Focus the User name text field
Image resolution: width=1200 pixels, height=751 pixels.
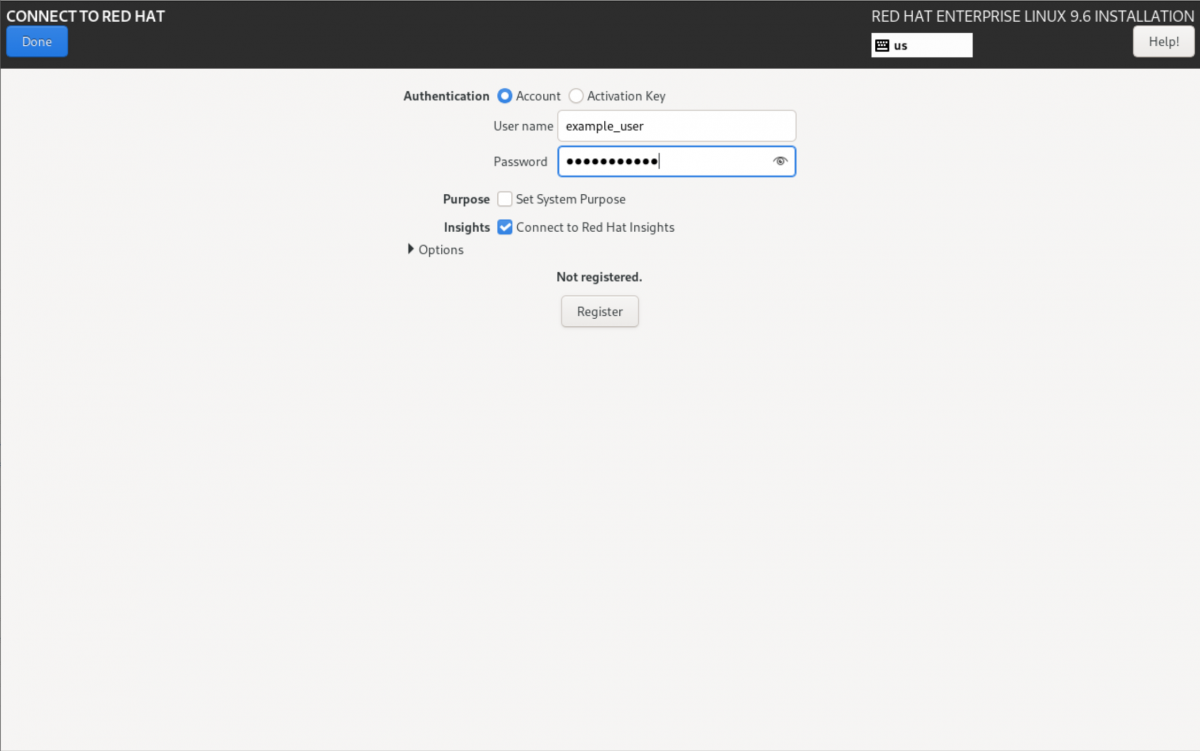[x=676, y=126]
